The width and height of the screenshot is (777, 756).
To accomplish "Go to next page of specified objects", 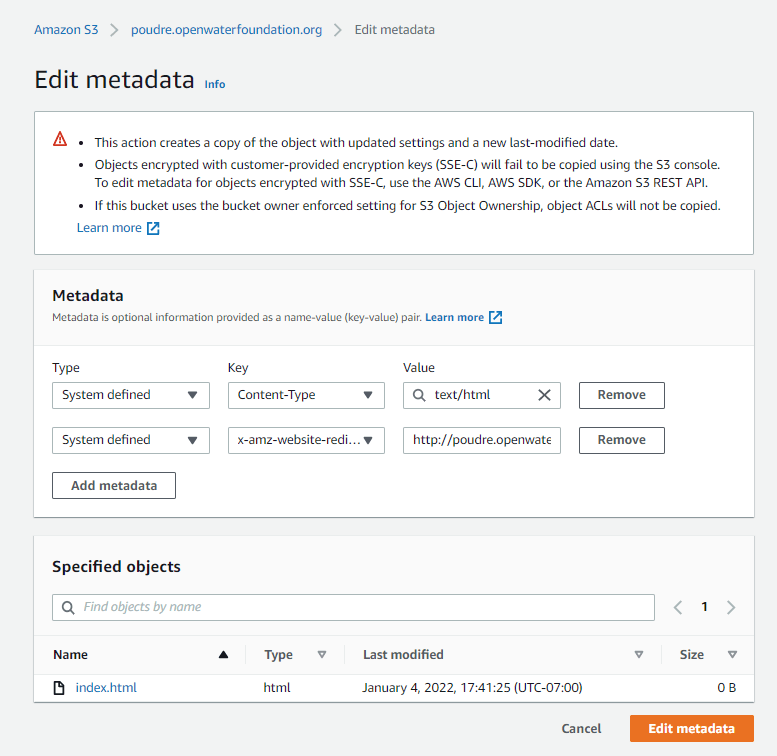I will [730, 607].
